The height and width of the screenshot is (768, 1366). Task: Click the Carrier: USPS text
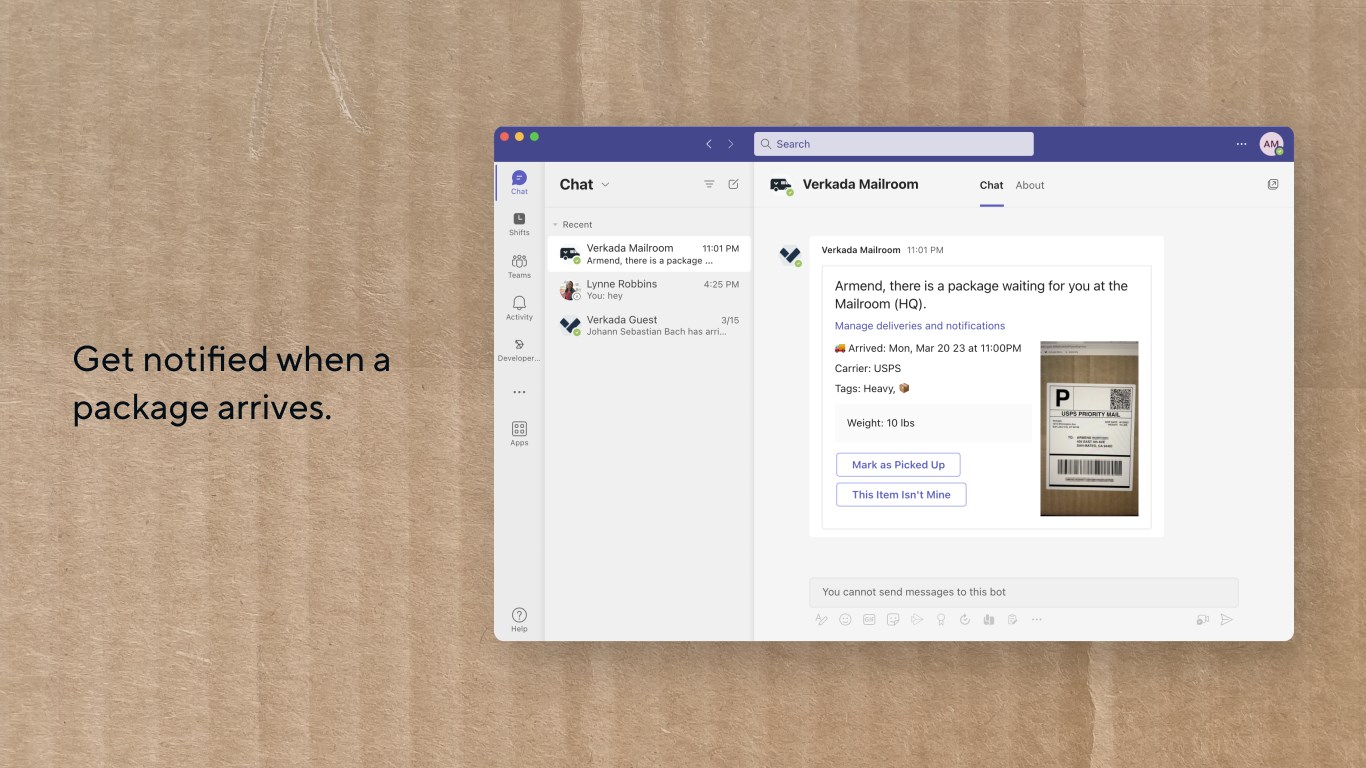pos(868,368)
